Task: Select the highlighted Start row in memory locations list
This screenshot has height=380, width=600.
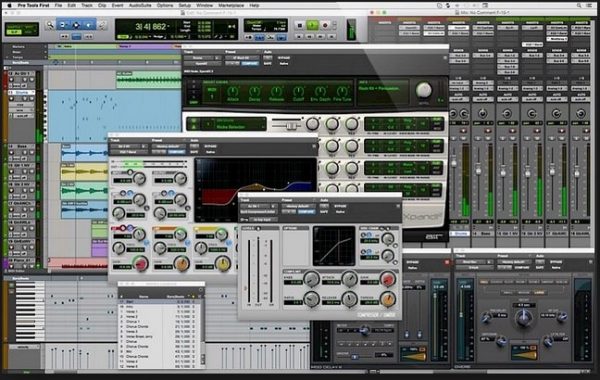Action: point(160,302)
